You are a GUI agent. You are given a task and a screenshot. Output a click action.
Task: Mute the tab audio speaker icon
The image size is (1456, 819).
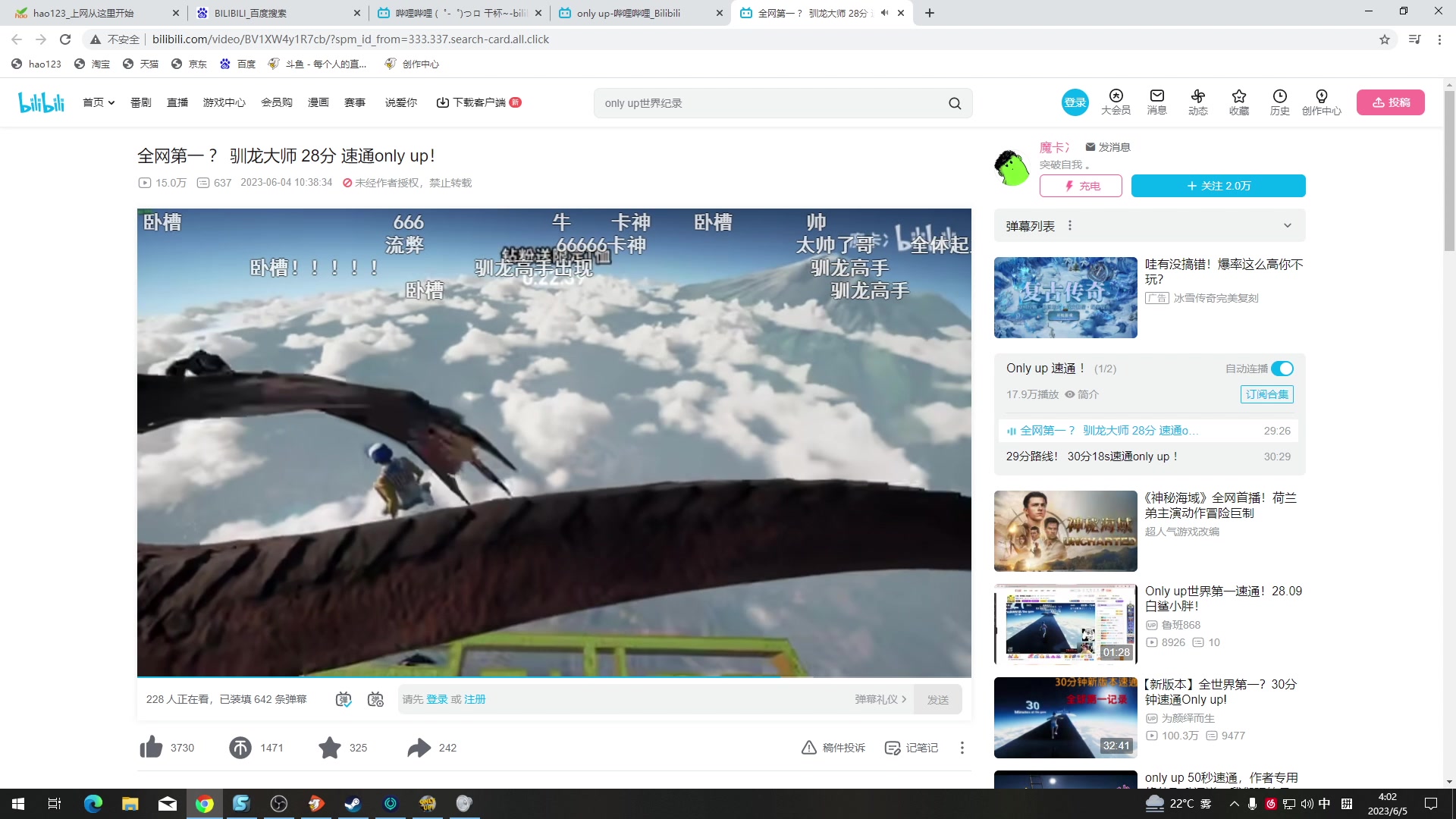pyautogui.click(x=884, y=13)
